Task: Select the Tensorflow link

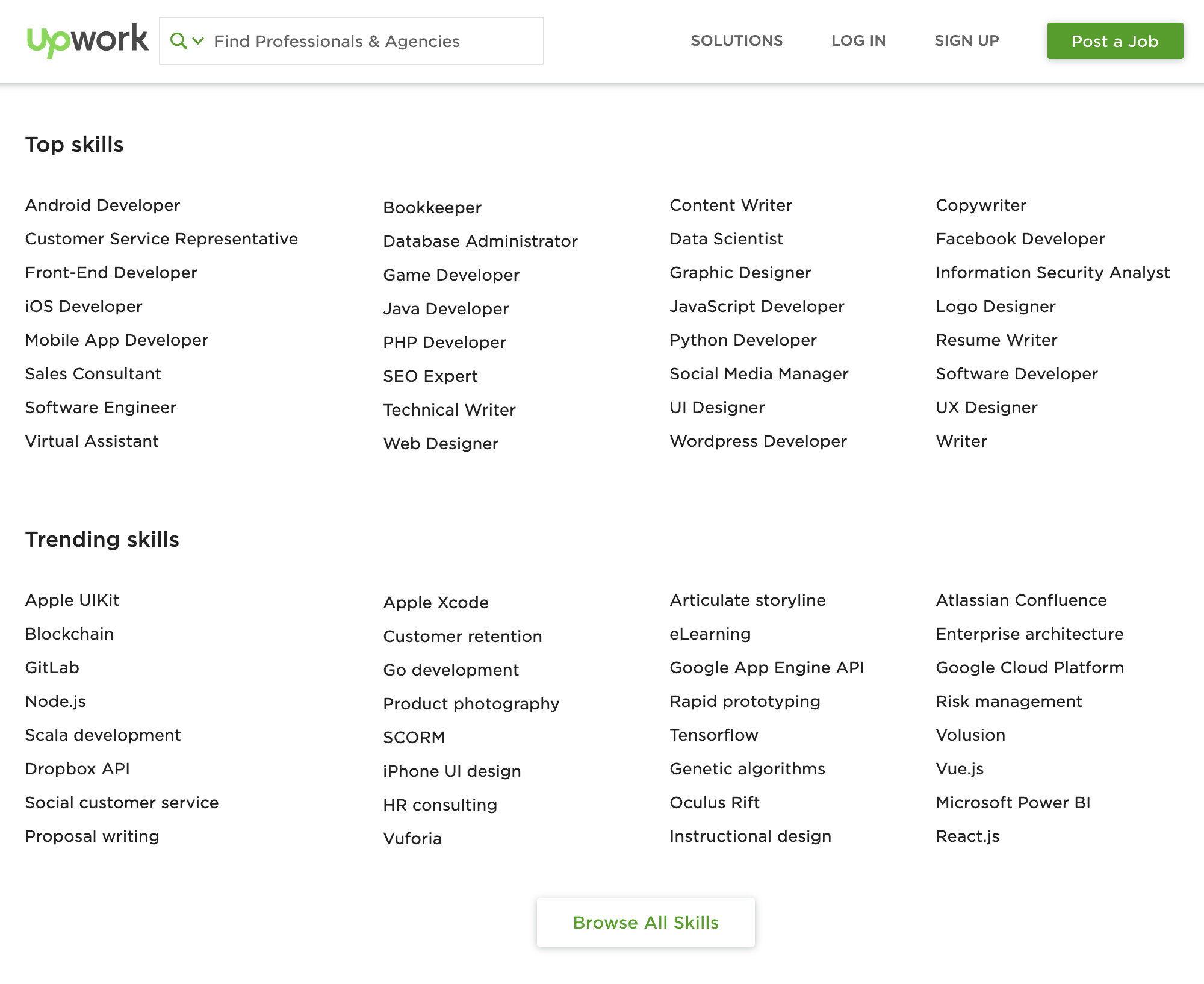Action: click(x=714, y=735)
